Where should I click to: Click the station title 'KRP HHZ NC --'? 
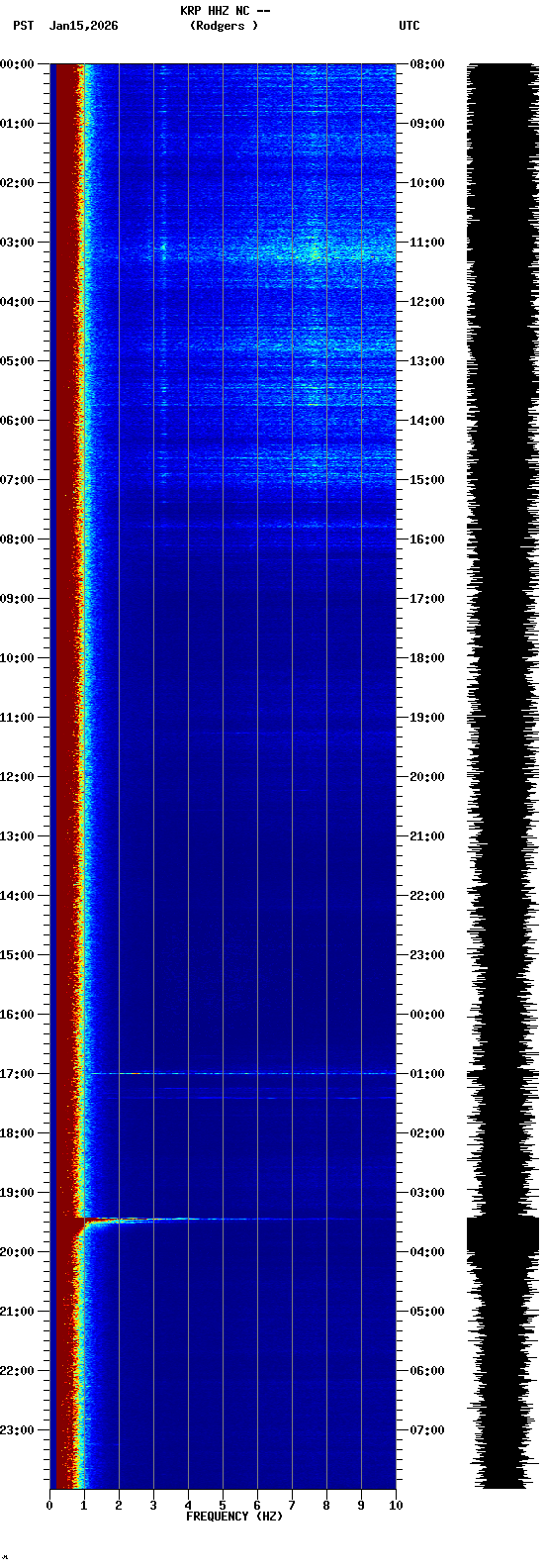[225, 10]
